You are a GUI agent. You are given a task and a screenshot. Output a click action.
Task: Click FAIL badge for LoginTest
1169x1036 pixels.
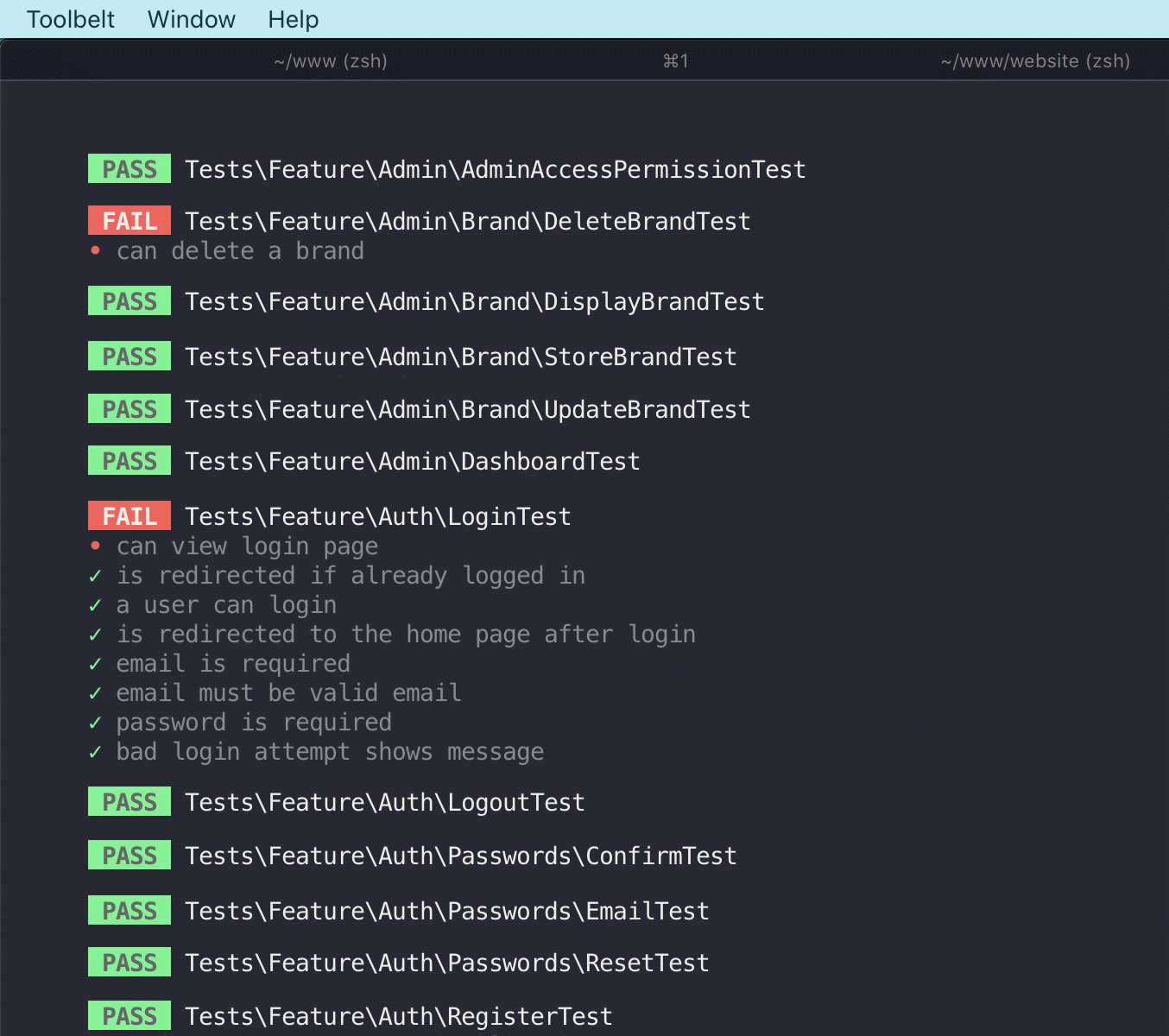130,516
